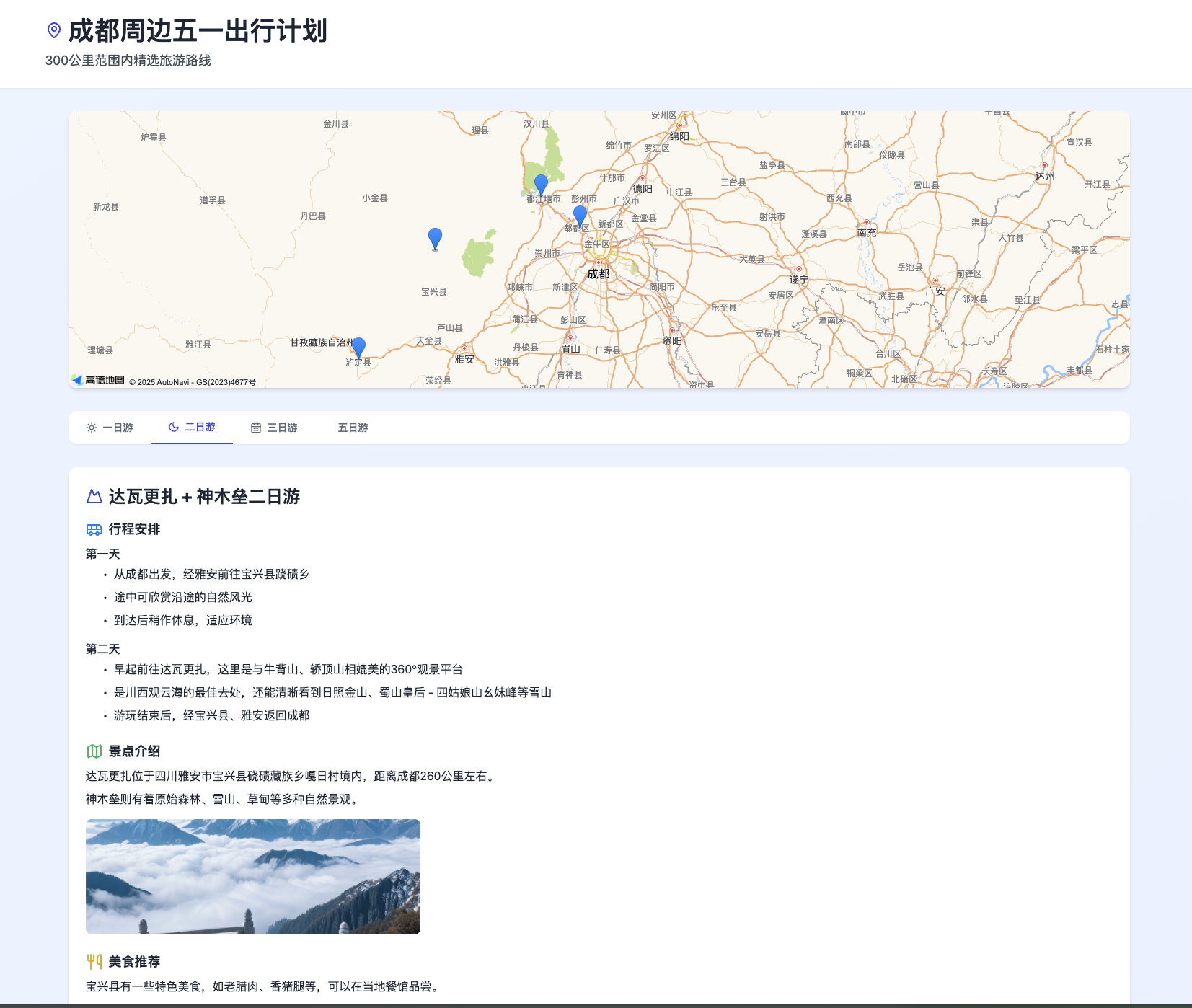
Task: Click the 南充 city label on the map
Action: [867, 233]
